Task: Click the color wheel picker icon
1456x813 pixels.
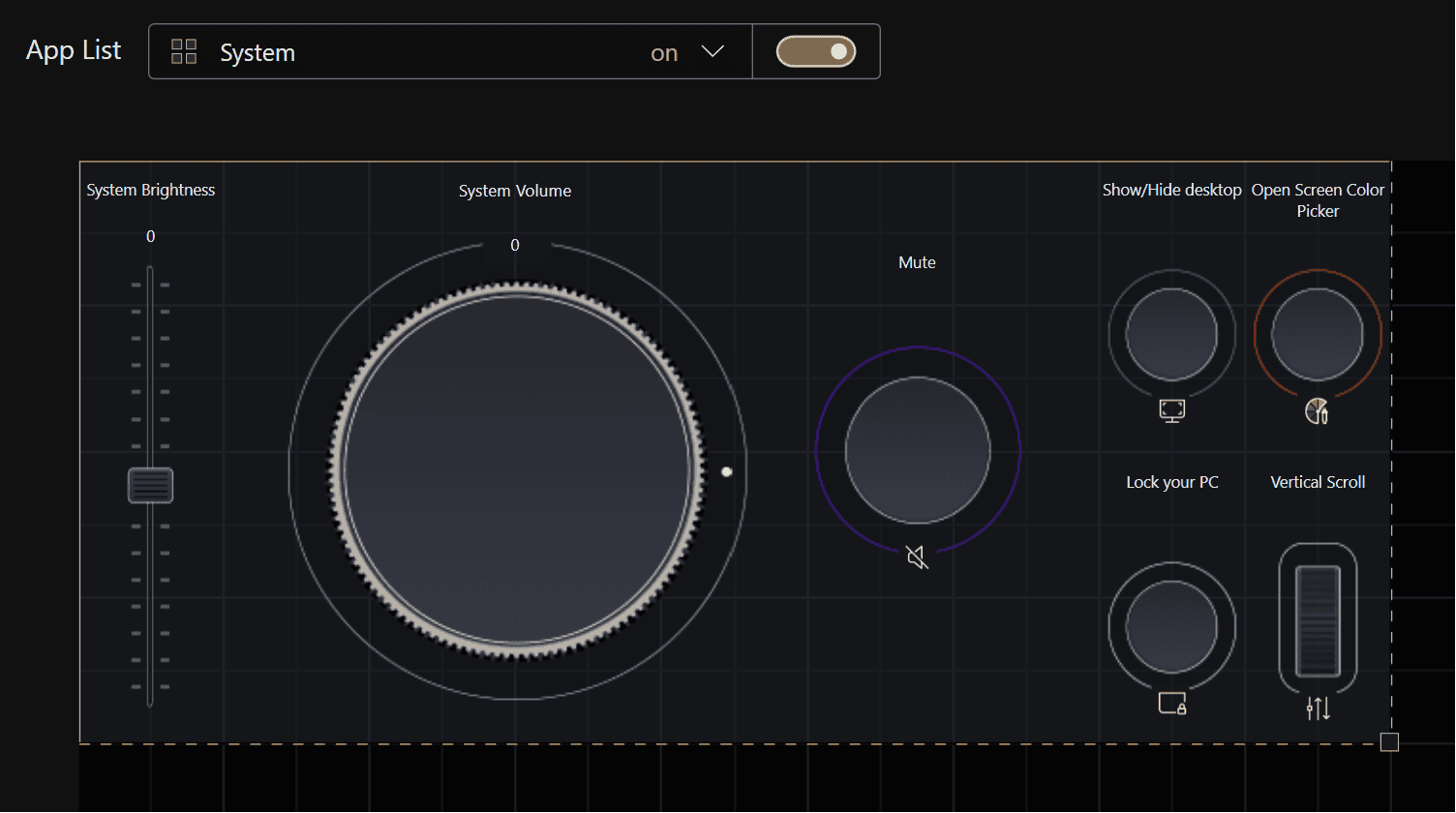Action: pos(1317,411)
